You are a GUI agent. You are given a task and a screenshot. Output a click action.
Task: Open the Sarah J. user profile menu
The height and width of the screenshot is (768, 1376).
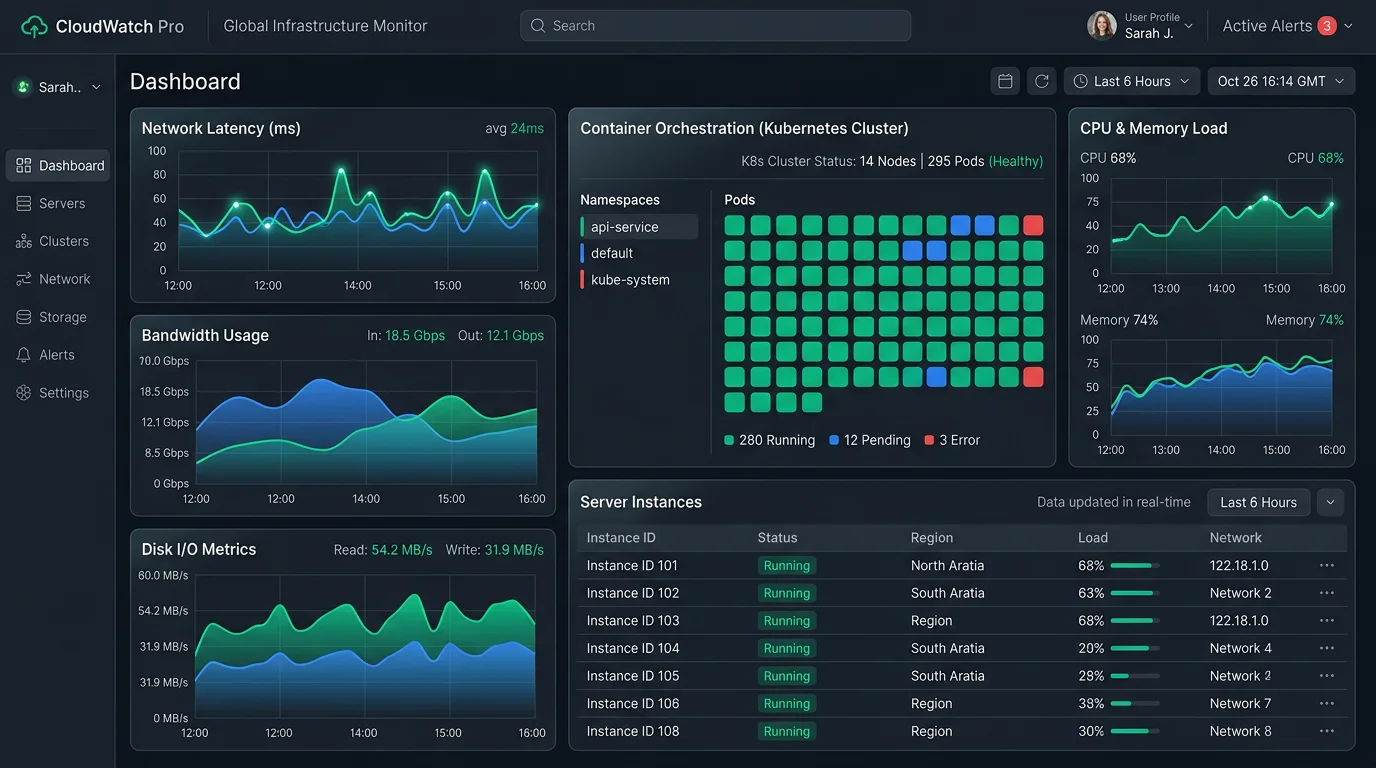click(x=1140, y=25)
